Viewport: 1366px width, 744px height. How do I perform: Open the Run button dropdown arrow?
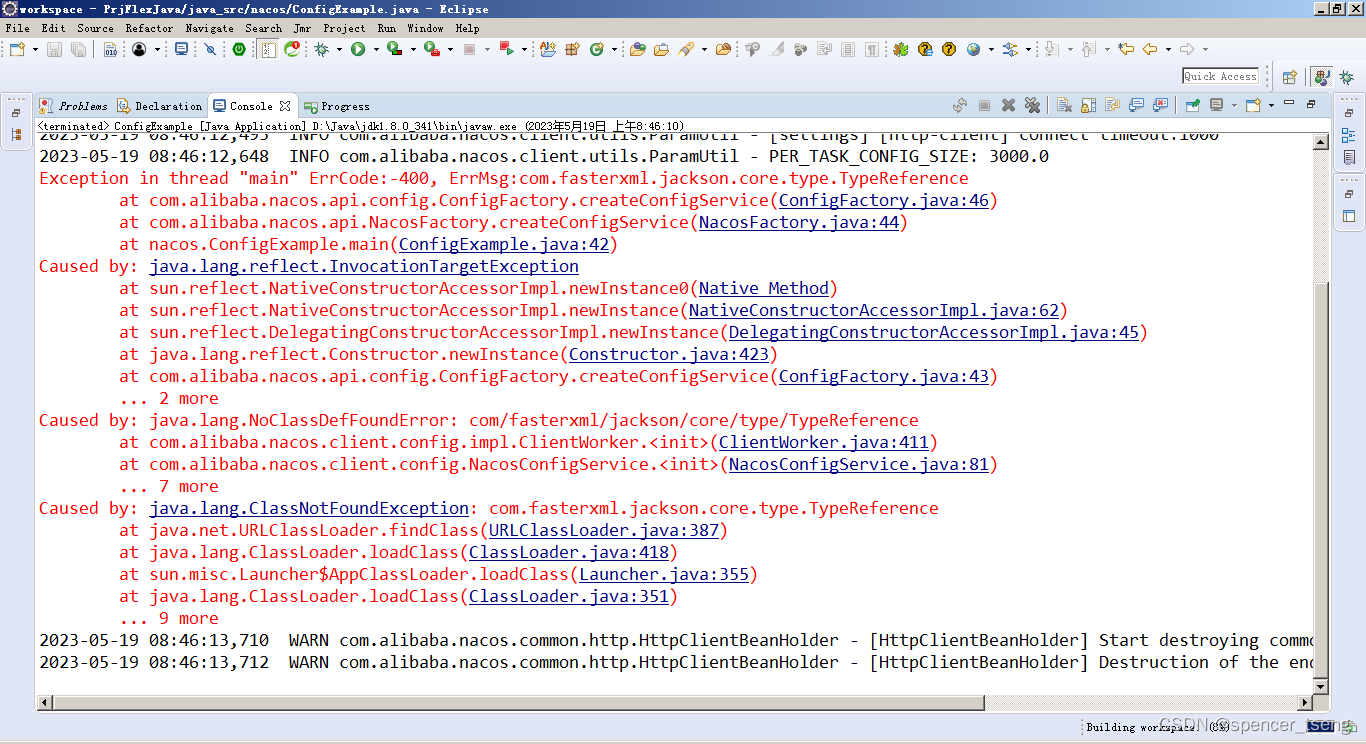click(x=376, y=49)
